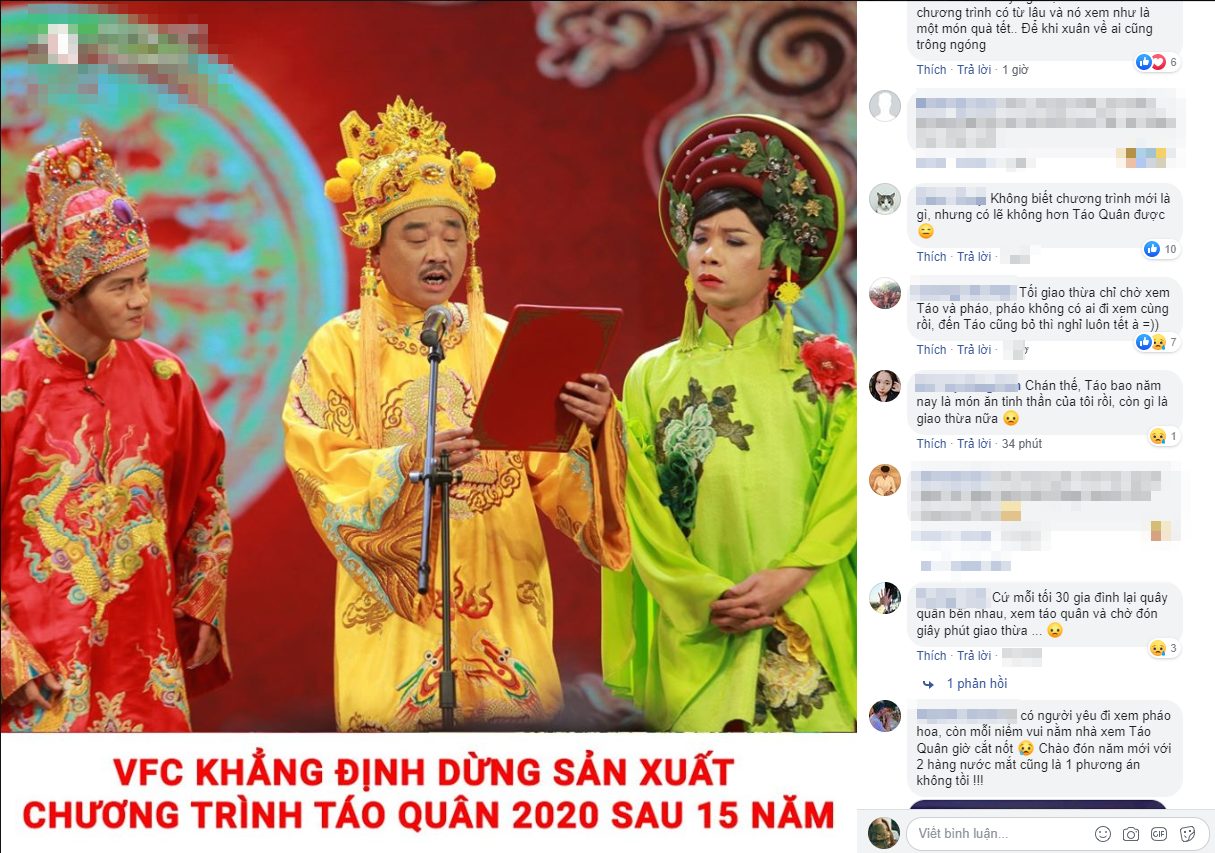Open the sticker picker in comment box
This screenshot has height=853, width=1215.
point(1187,834)
